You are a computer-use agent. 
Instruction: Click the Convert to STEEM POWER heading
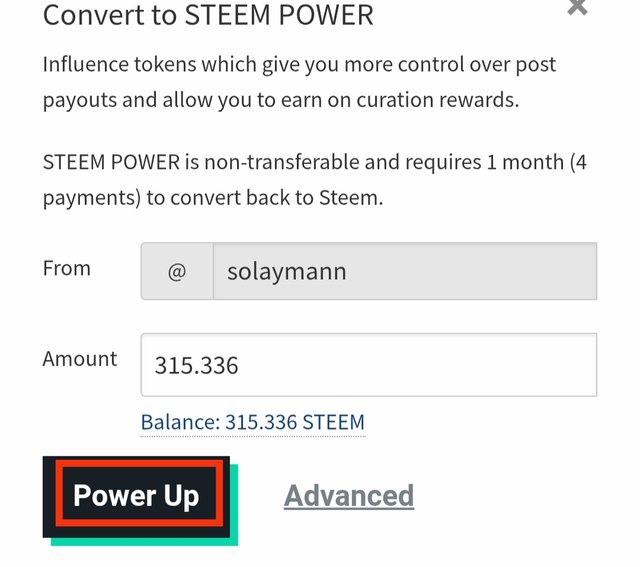click(x=208, y=15)
